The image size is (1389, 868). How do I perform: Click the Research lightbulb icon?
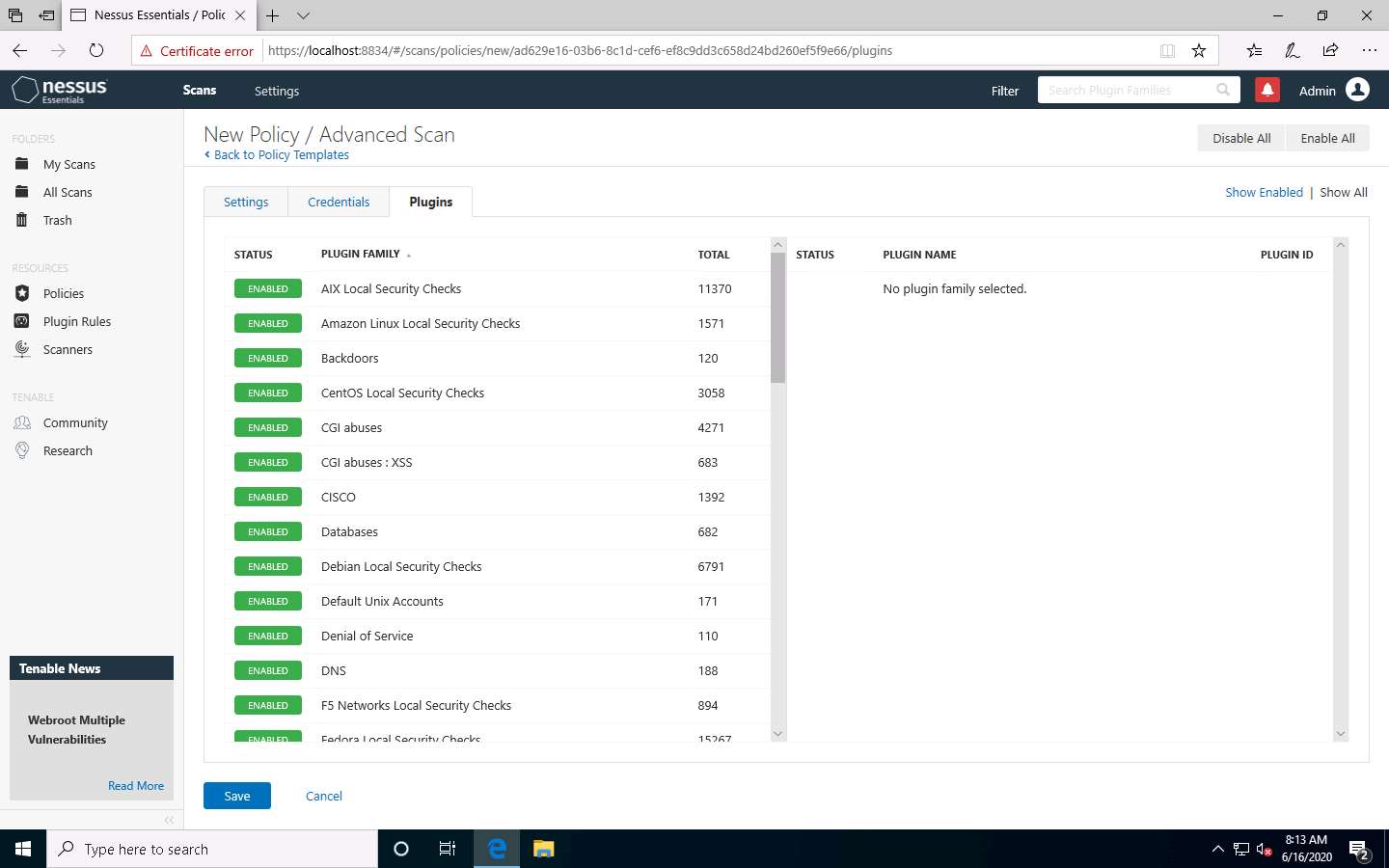point(22,450)
